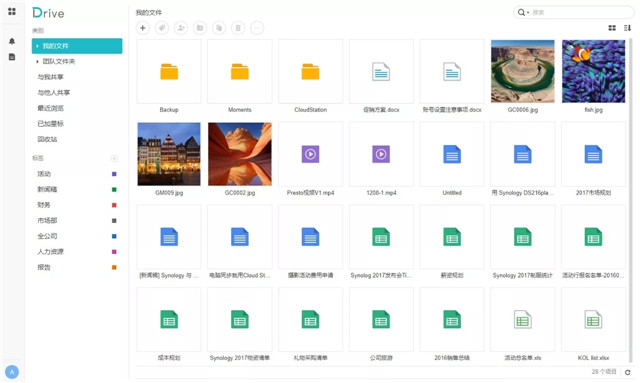The height and width of the screenshot is (383, 640).
Task: Click the trash delete toolbar icon
Action: pyautogui.click(x=238, y=28)
